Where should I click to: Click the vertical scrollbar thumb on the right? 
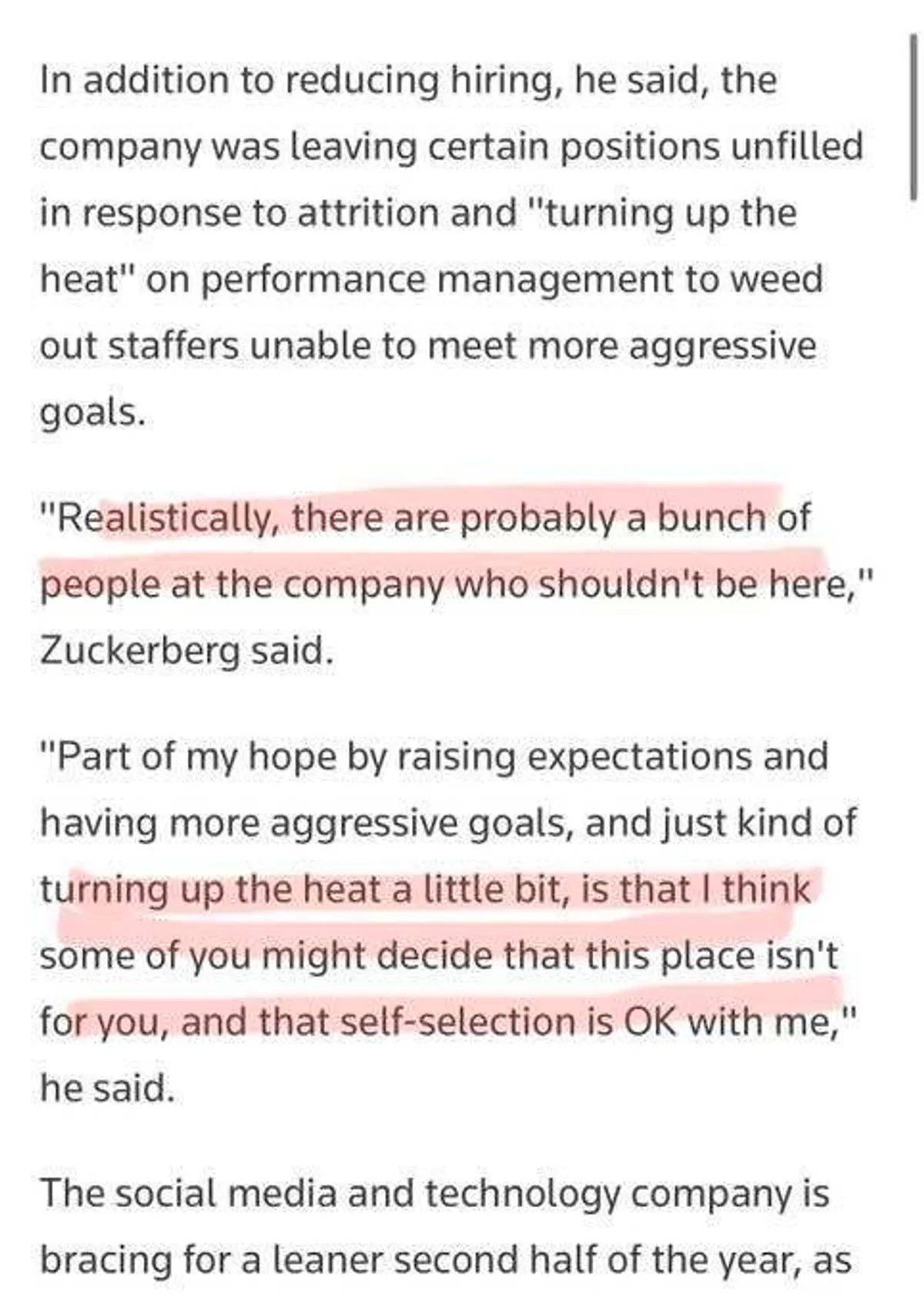coord(913,116)
